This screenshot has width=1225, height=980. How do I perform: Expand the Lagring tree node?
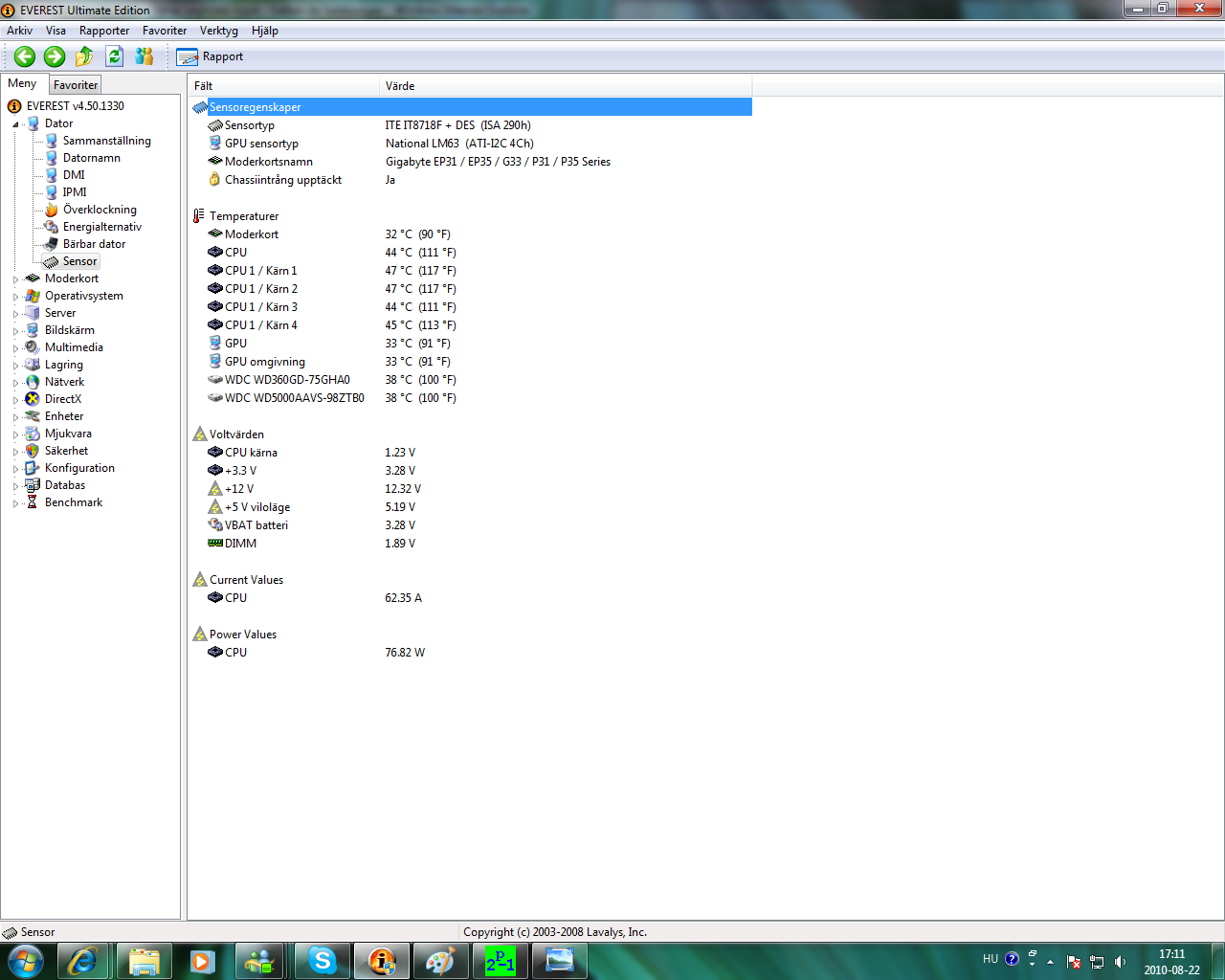pyautogui.click(x=15, y=366)
